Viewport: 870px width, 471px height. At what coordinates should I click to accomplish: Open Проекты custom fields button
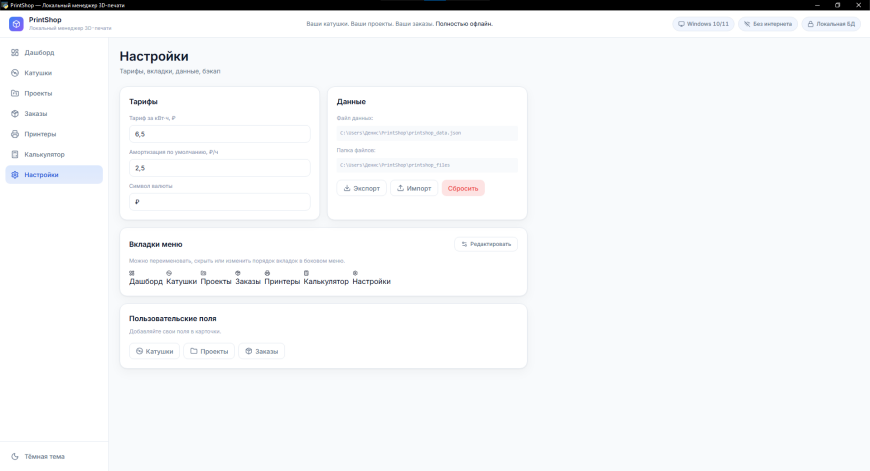(x=209, y=351)
